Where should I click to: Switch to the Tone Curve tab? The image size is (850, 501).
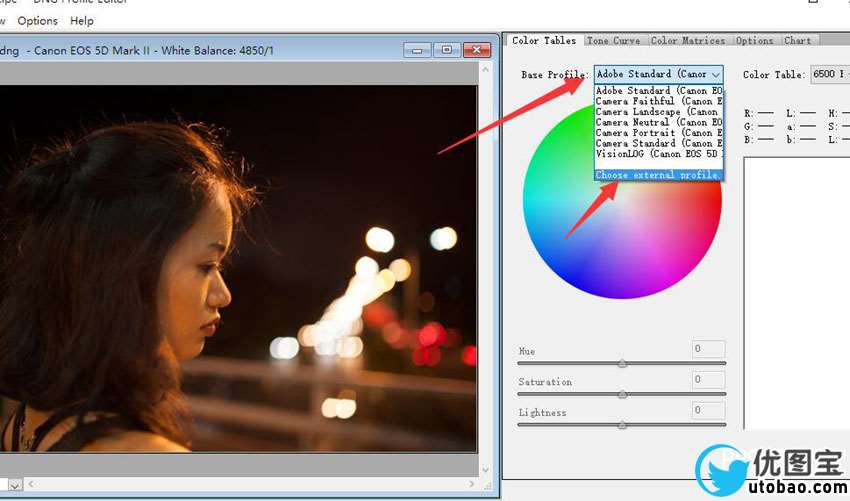pyautogui.click(x=614, y=41)
